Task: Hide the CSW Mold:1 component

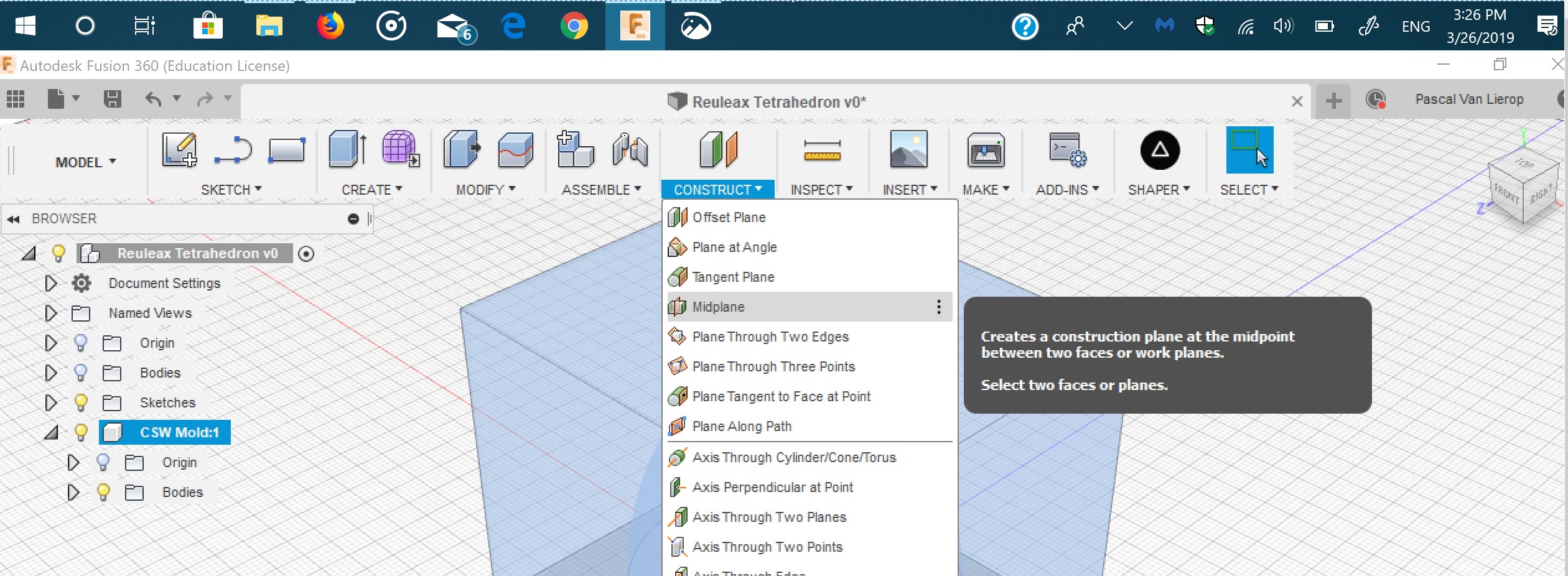Action: 80,432
